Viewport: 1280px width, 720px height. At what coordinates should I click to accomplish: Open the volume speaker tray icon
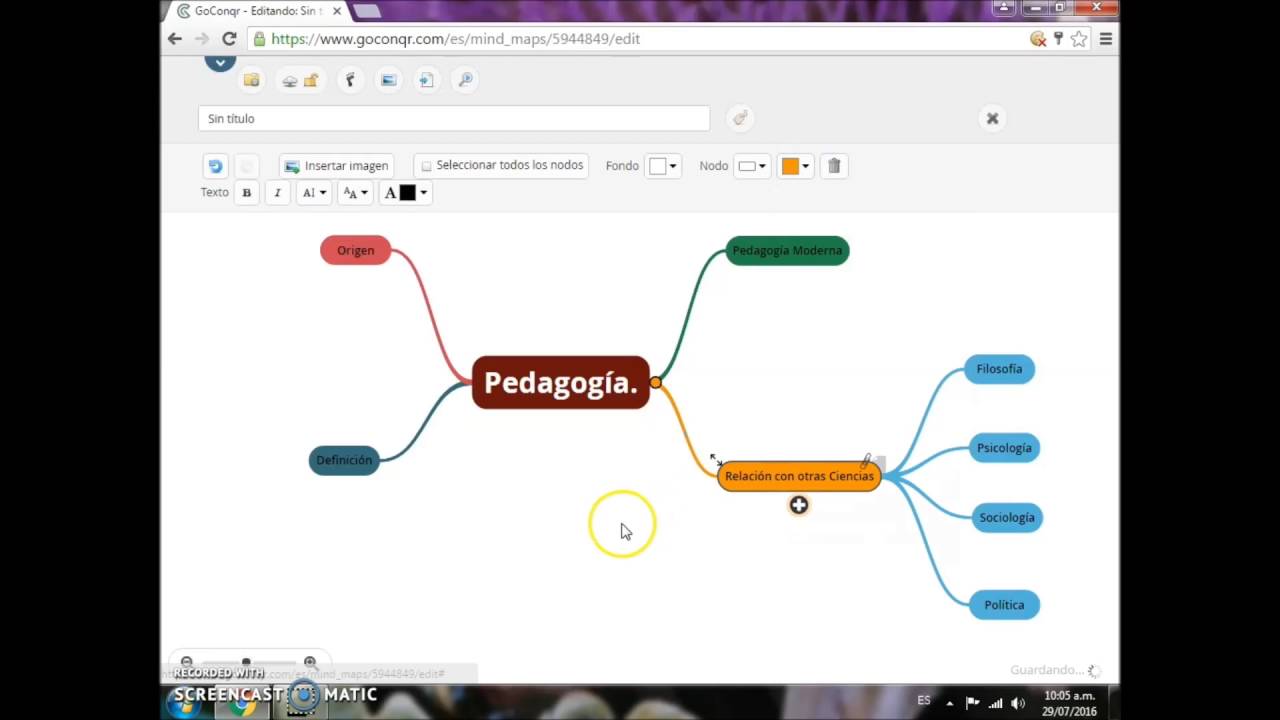tap(1018, 703)
